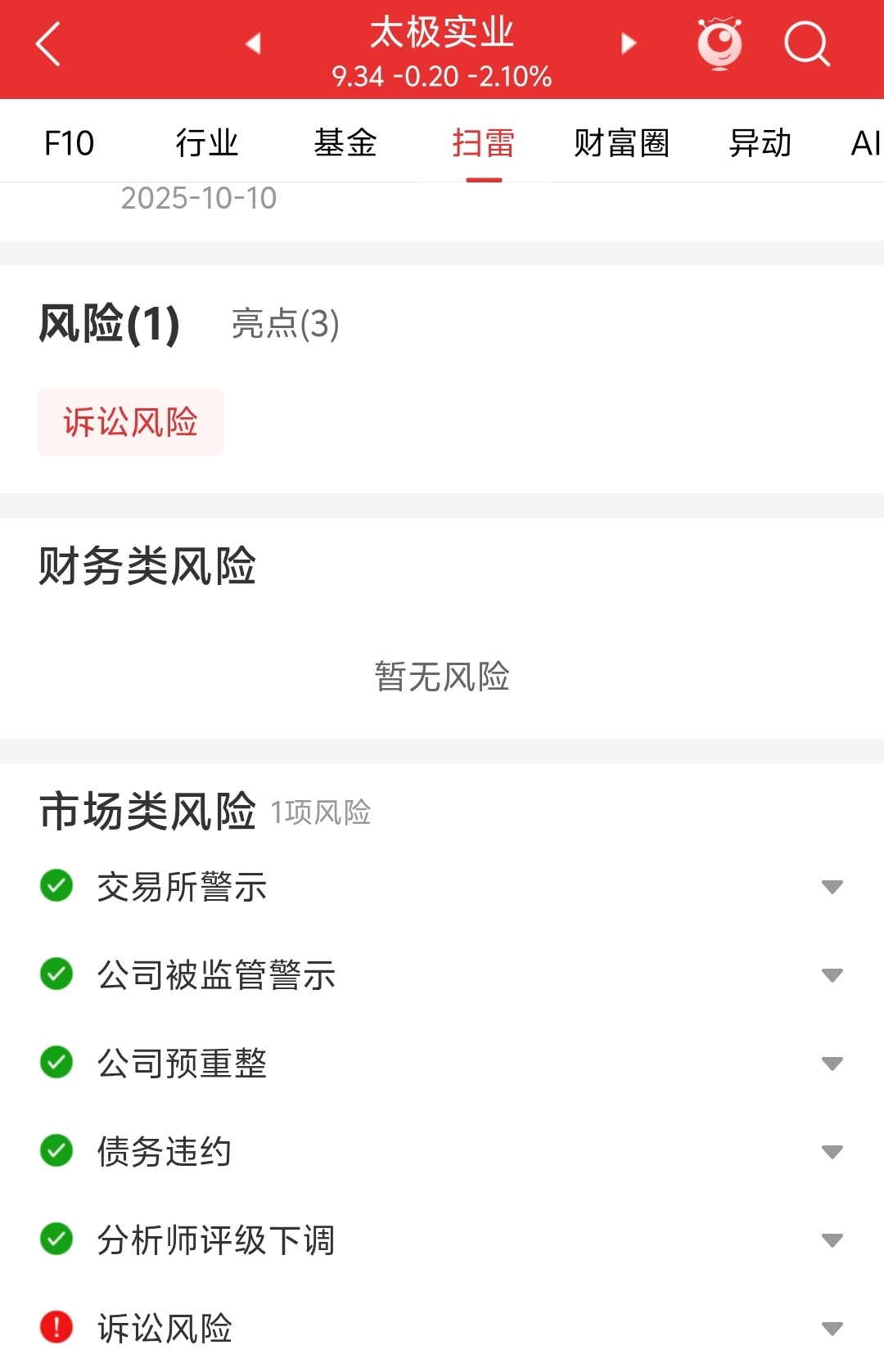Tap the green check beside 债务违约

[x=56, y=1150]
